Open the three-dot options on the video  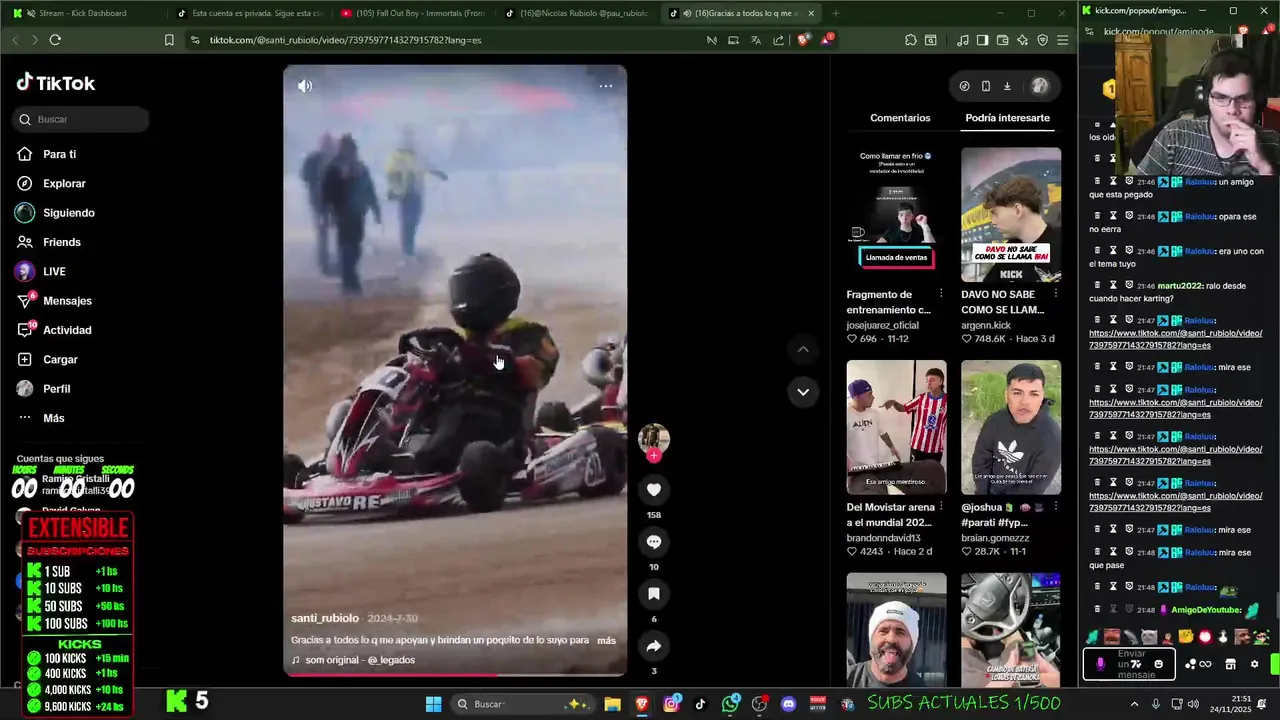click(606, 86)
